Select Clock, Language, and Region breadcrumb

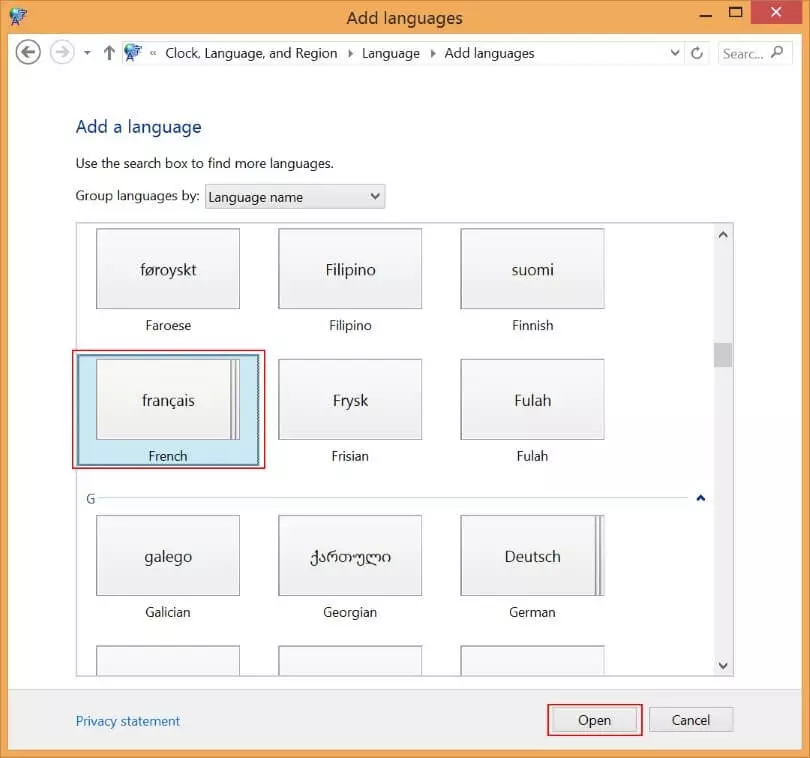pos(251,53)
